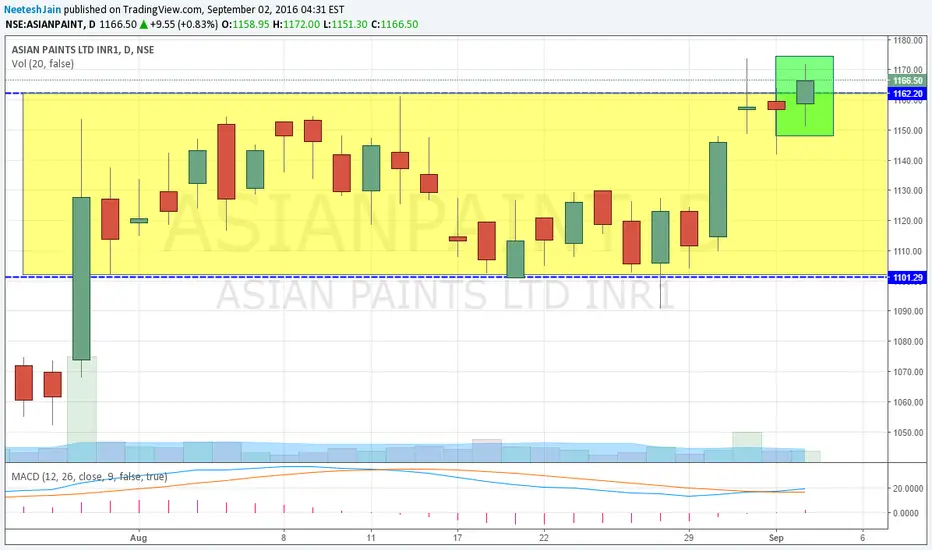This screenshot has width=932, height=550.
Task: Click the close value C:1166.50
Action: click(395, 24)
